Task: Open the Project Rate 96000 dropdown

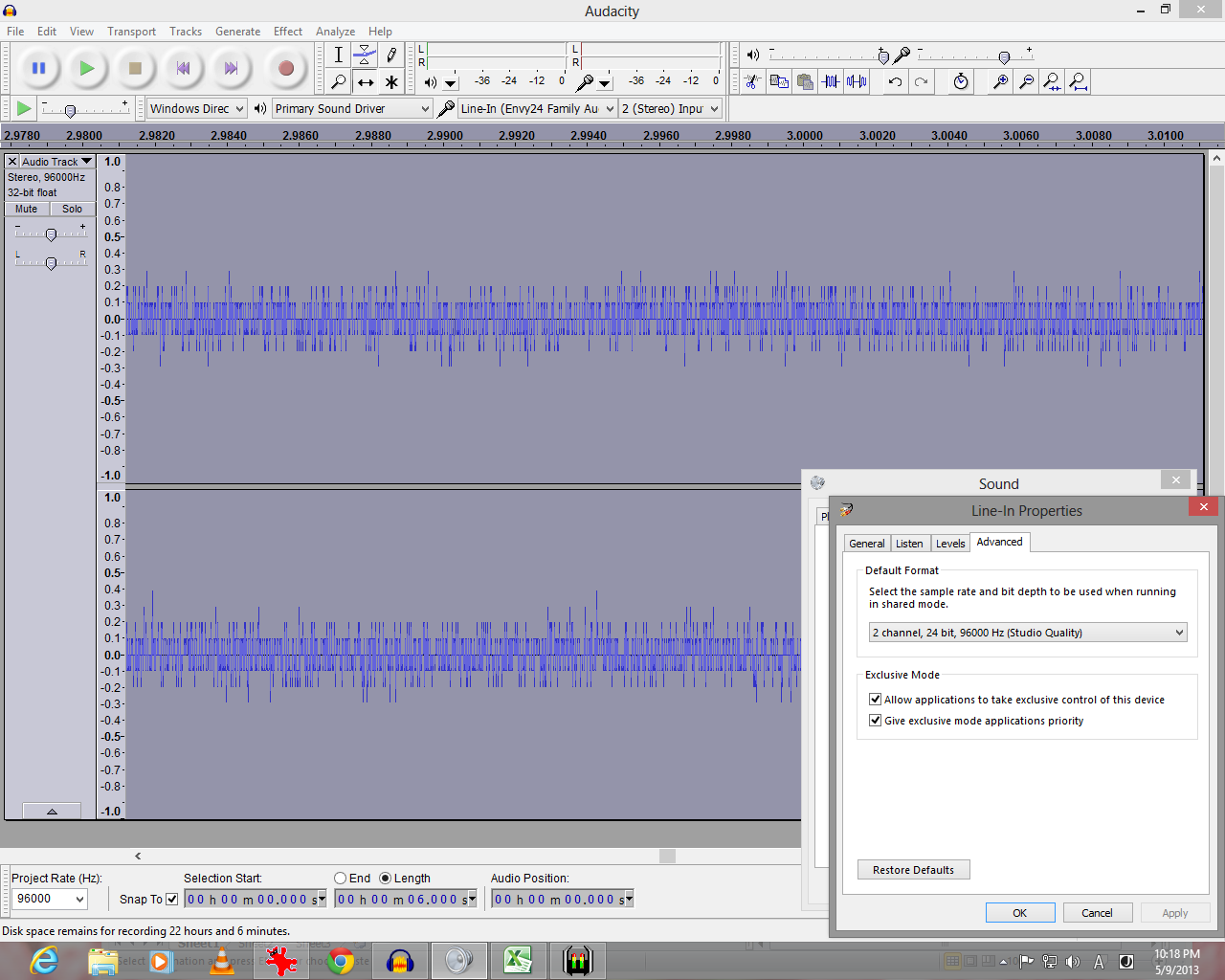Action: coord(49,899)
